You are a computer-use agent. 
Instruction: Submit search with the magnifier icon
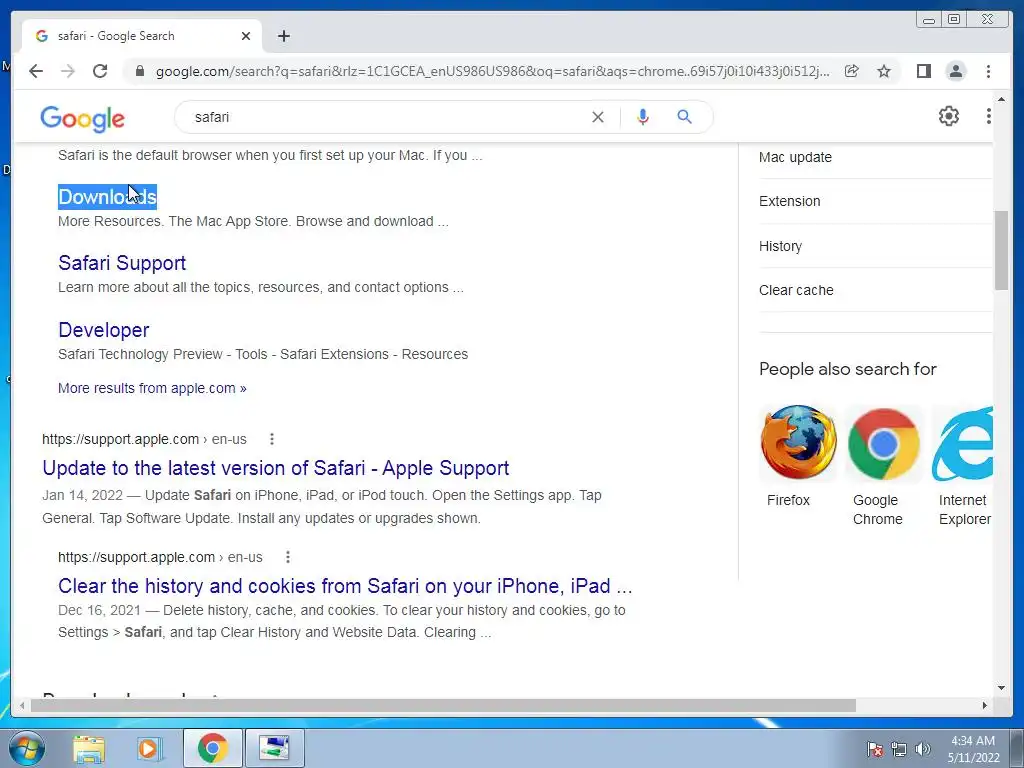(x=684, y=117)
